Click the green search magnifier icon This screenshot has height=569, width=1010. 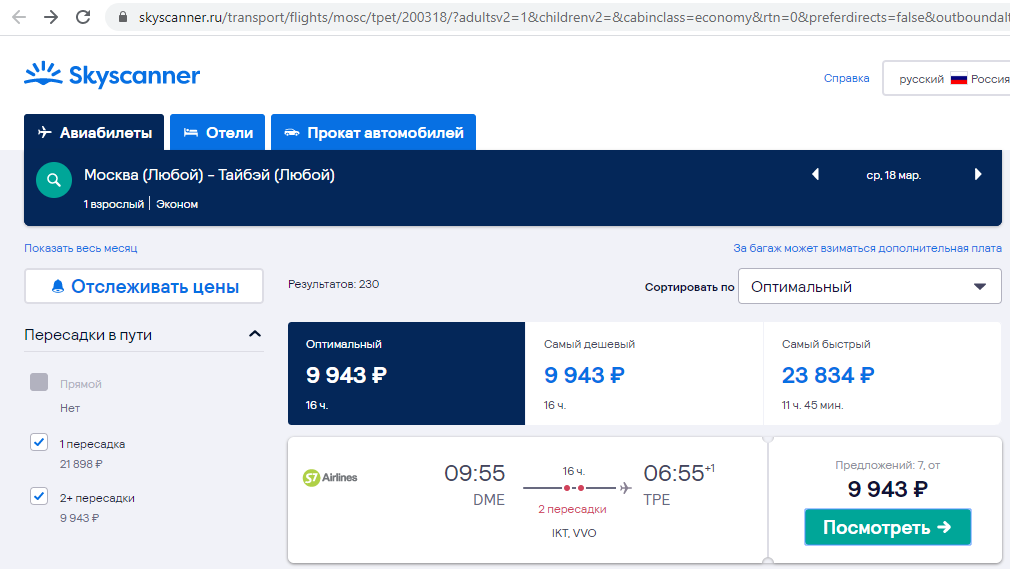54,180
